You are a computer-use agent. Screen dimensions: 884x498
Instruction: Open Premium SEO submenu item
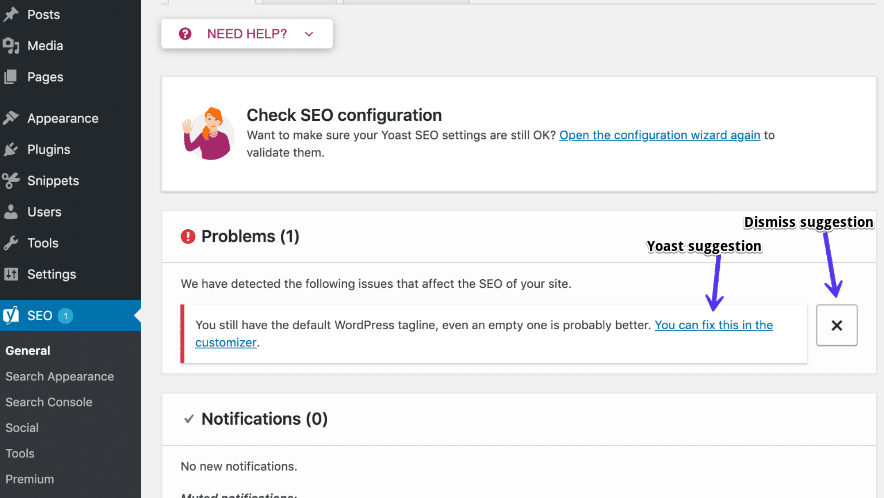30,479
